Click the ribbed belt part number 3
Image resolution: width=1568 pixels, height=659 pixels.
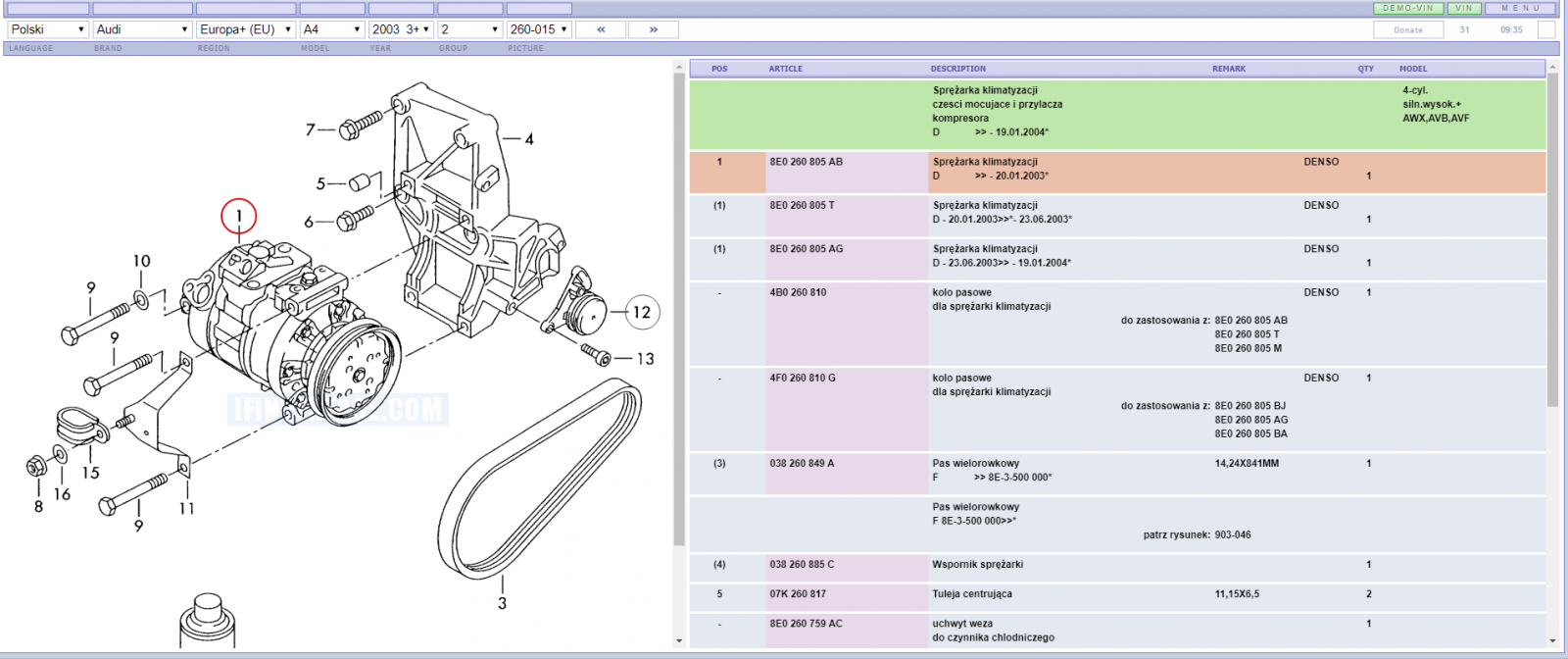[x=502, y=604]
